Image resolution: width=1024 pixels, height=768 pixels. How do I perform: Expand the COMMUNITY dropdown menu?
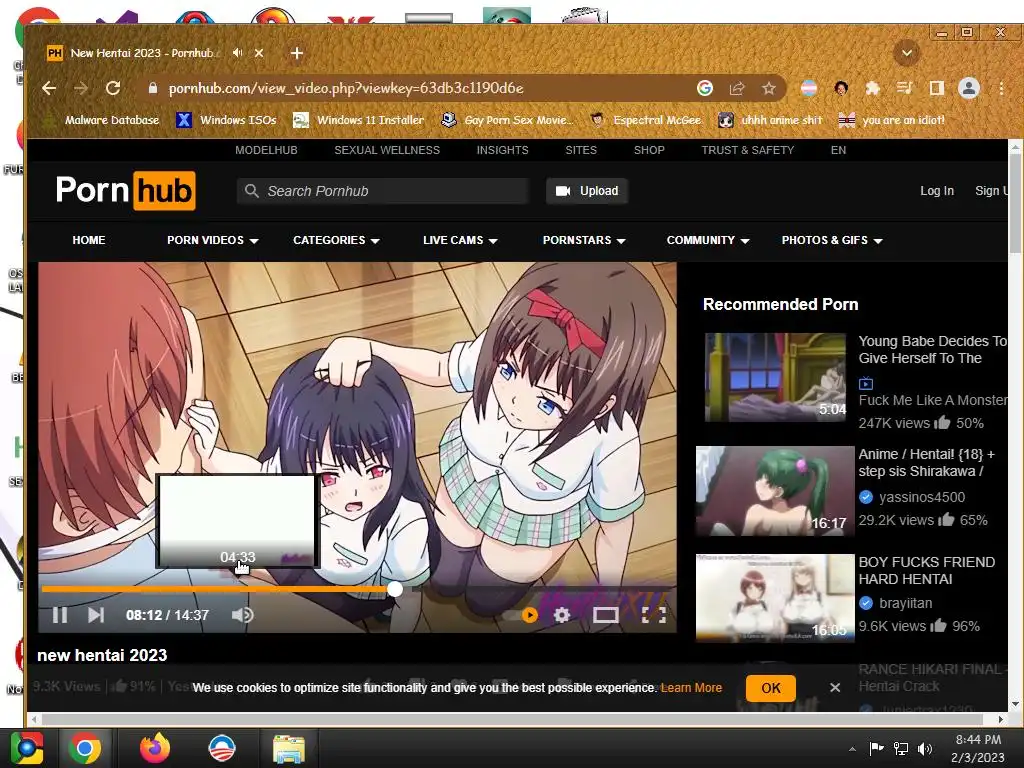(x=708, y=240)
